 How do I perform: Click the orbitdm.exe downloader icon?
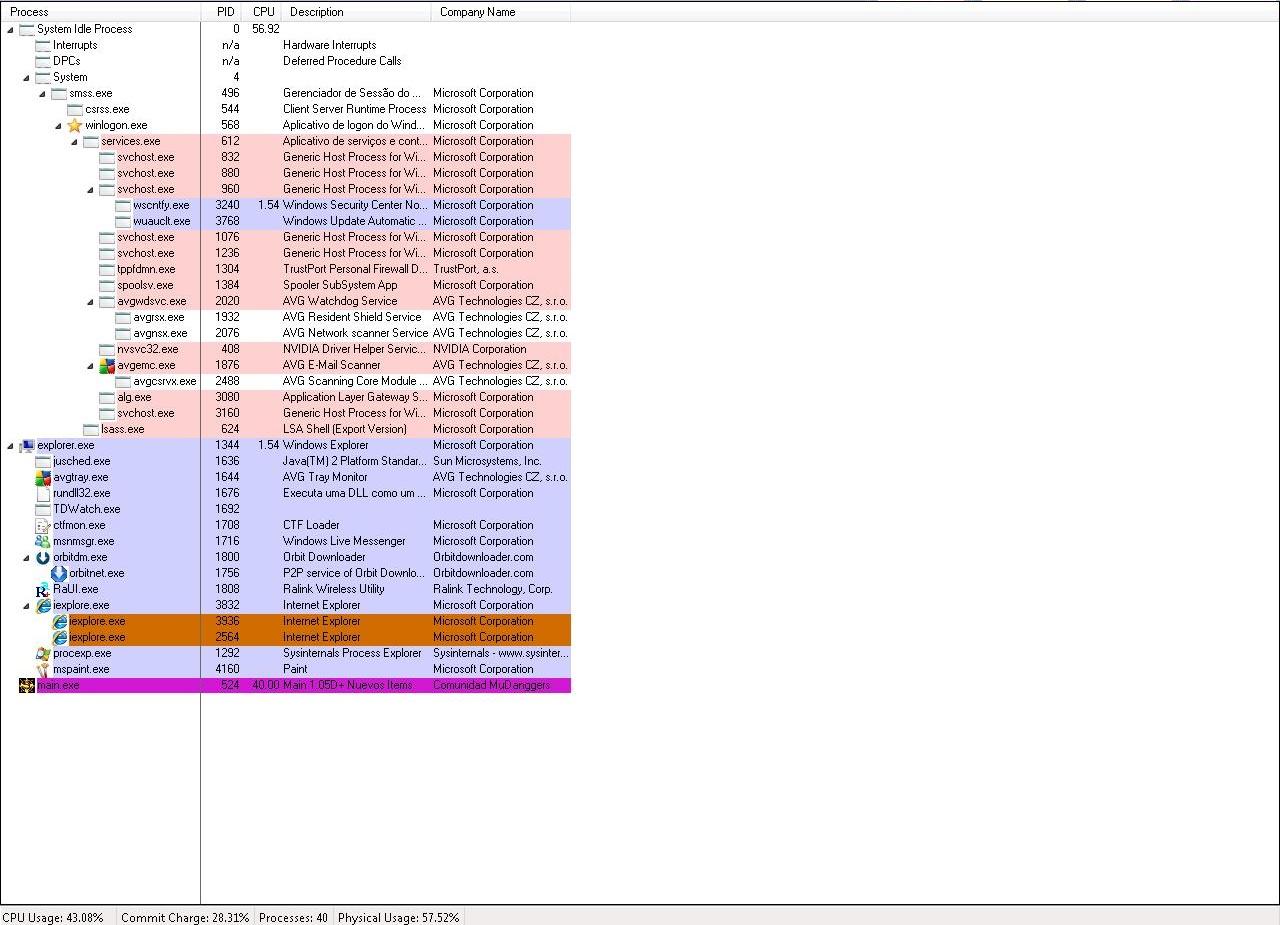[x=43, y=557]
